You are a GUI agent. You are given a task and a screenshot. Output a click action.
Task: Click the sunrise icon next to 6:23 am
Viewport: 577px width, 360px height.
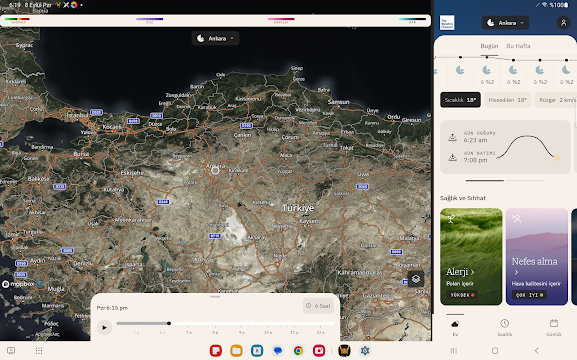click(453, 137)
